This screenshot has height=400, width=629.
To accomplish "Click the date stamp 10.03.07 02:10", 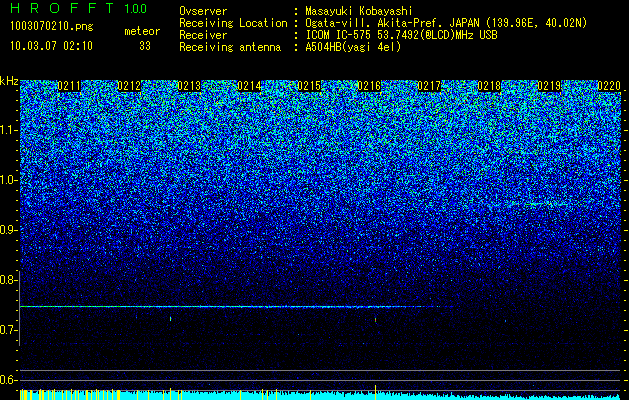I will click(x=51, y=46).
